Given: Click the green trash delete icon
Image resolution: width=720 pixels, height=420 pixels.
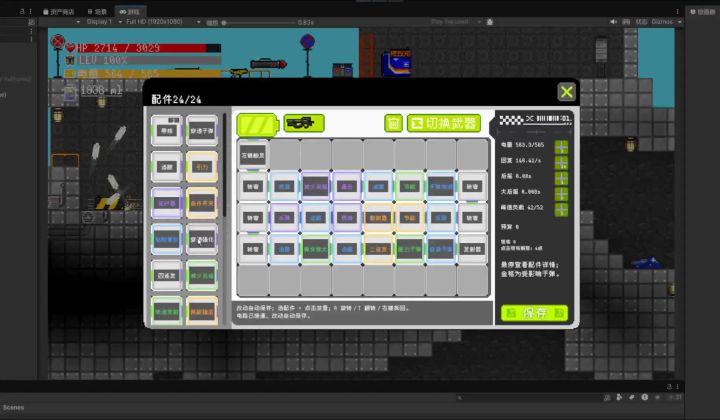Looking at the screenshot, I should (x=393, y=123).
